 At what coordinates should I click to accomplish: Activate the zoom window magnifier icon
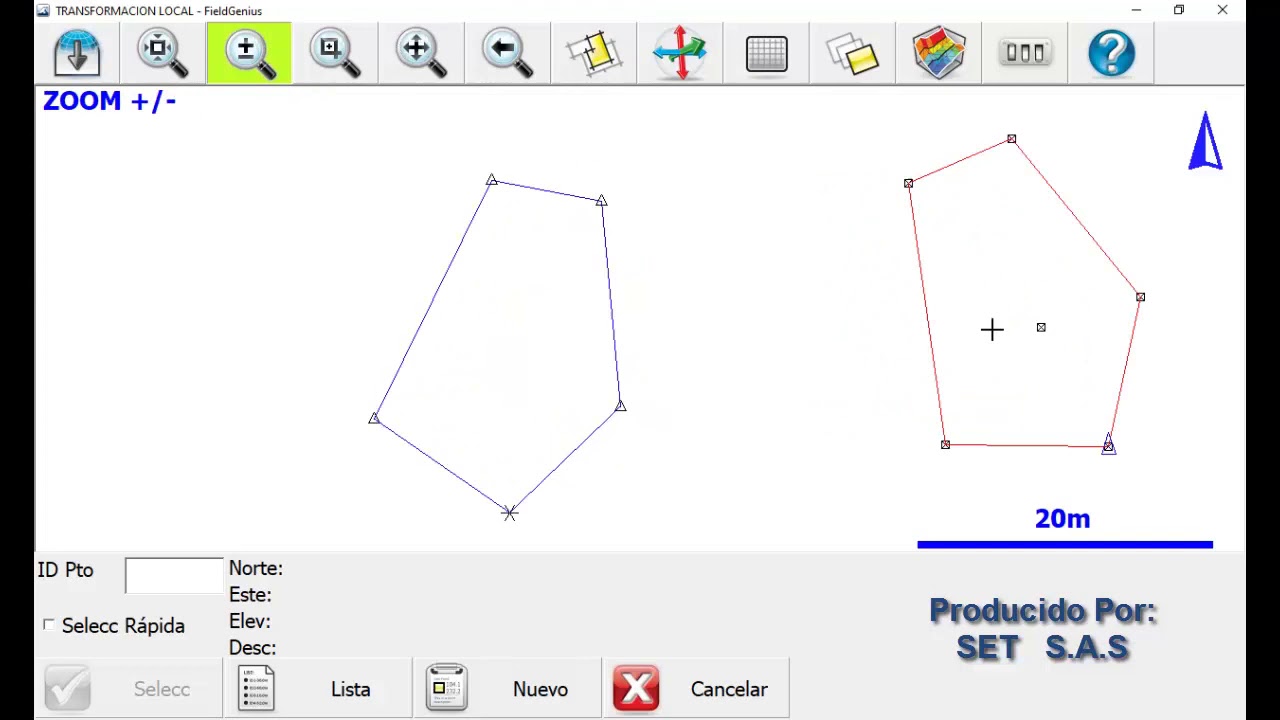pos(335,52)
